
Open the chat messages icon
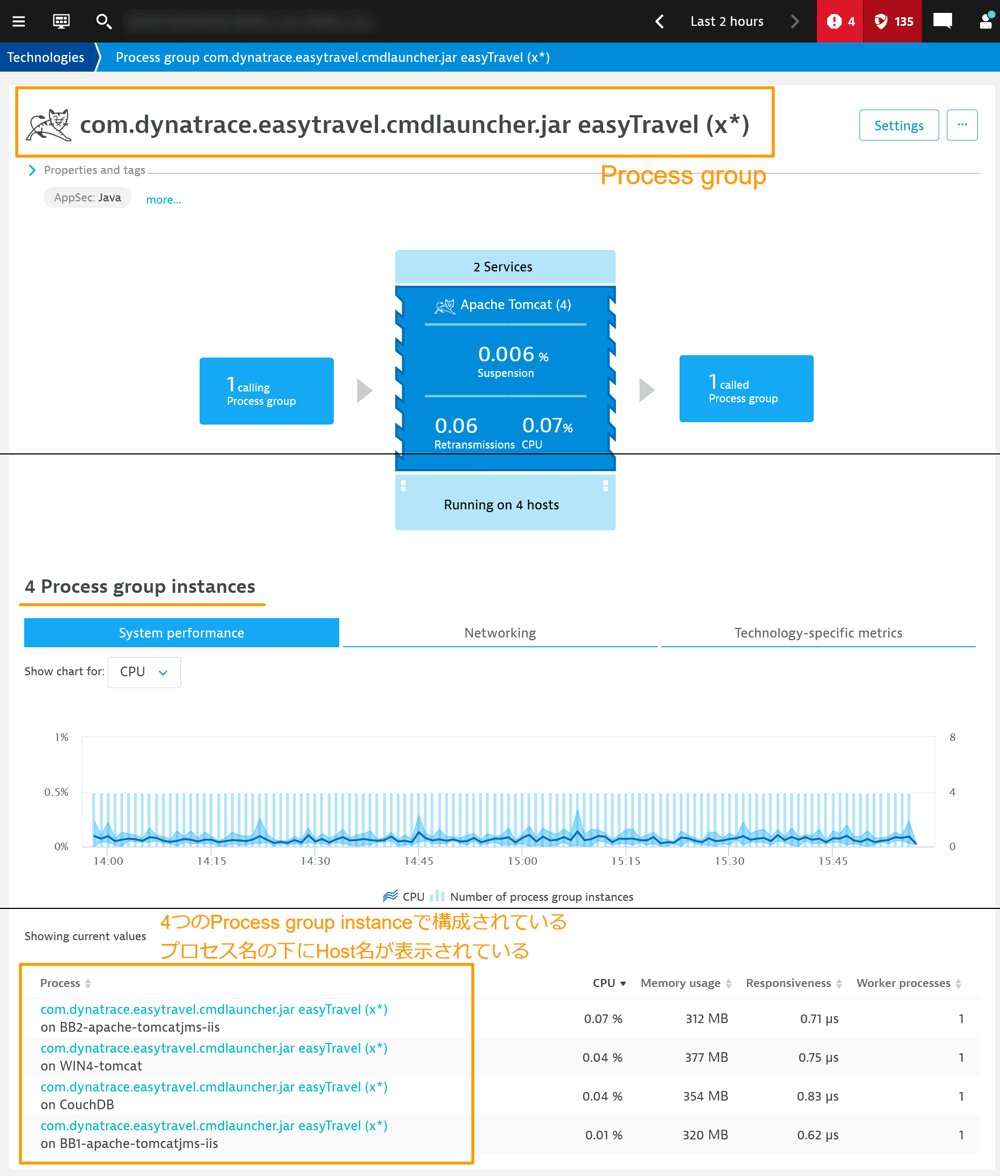tap(943, 21)
